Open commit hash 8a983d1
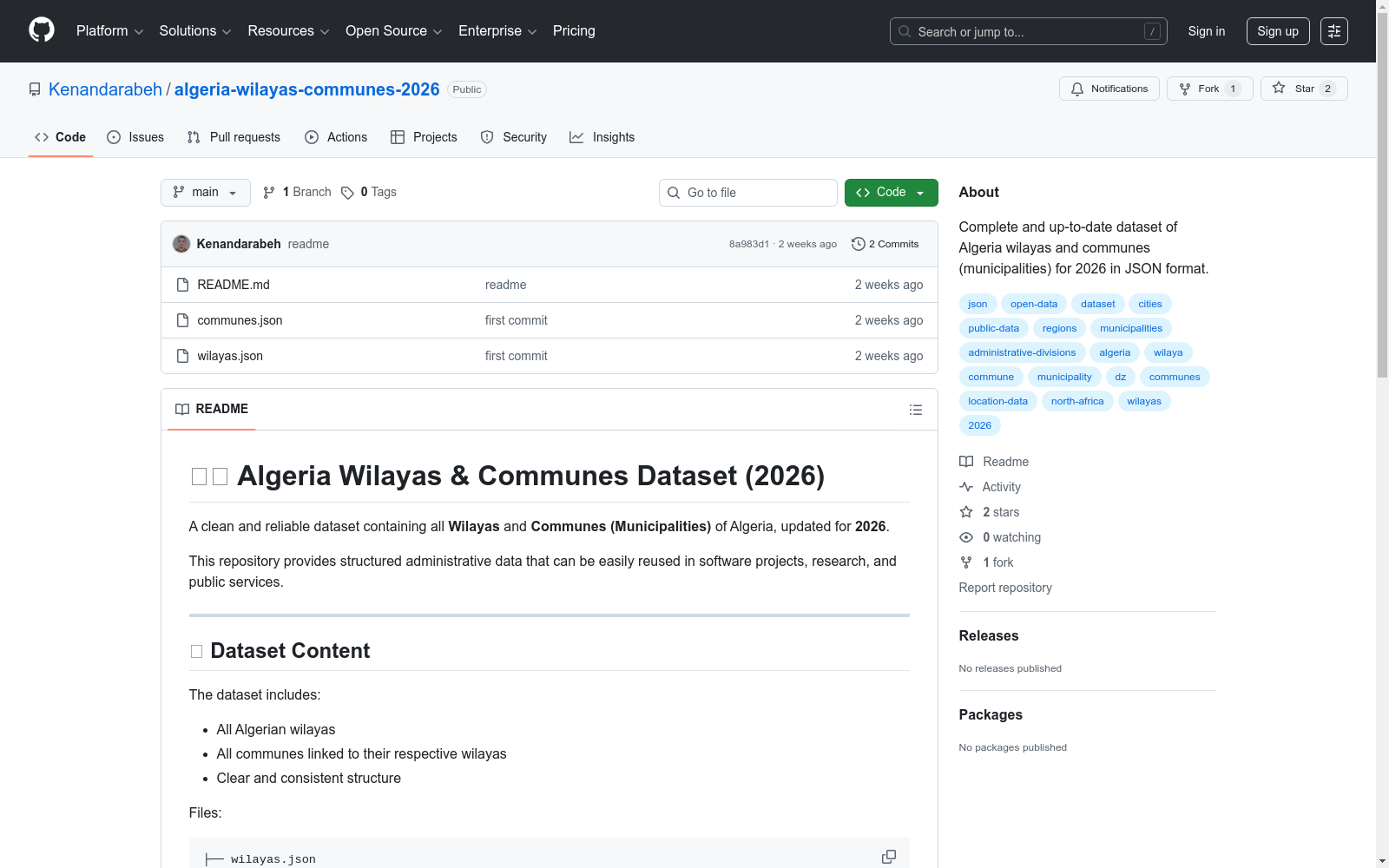The width and height of the screenshot is (1389, 868). 749,244
